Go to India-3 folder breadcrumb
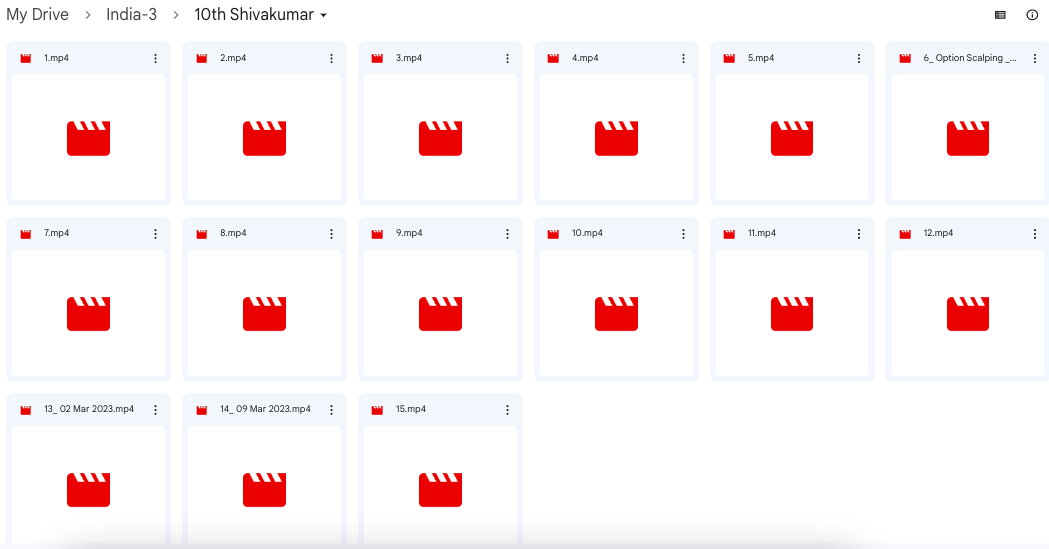1049x549 pixels. (131, 15)
